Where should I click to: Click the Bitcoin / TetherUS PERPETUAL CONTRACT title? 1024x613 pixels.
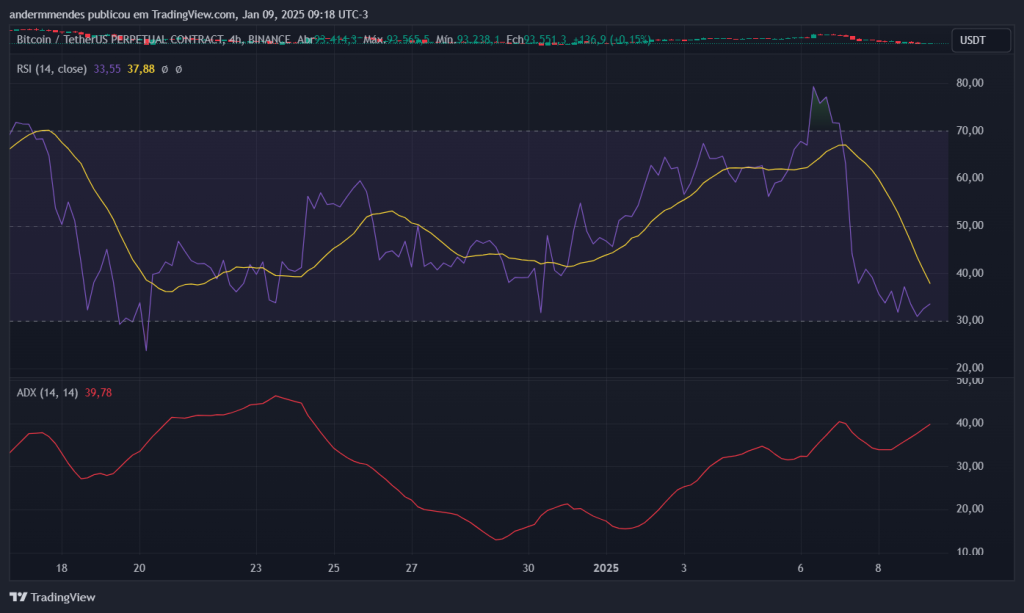[x=153, y=40]
